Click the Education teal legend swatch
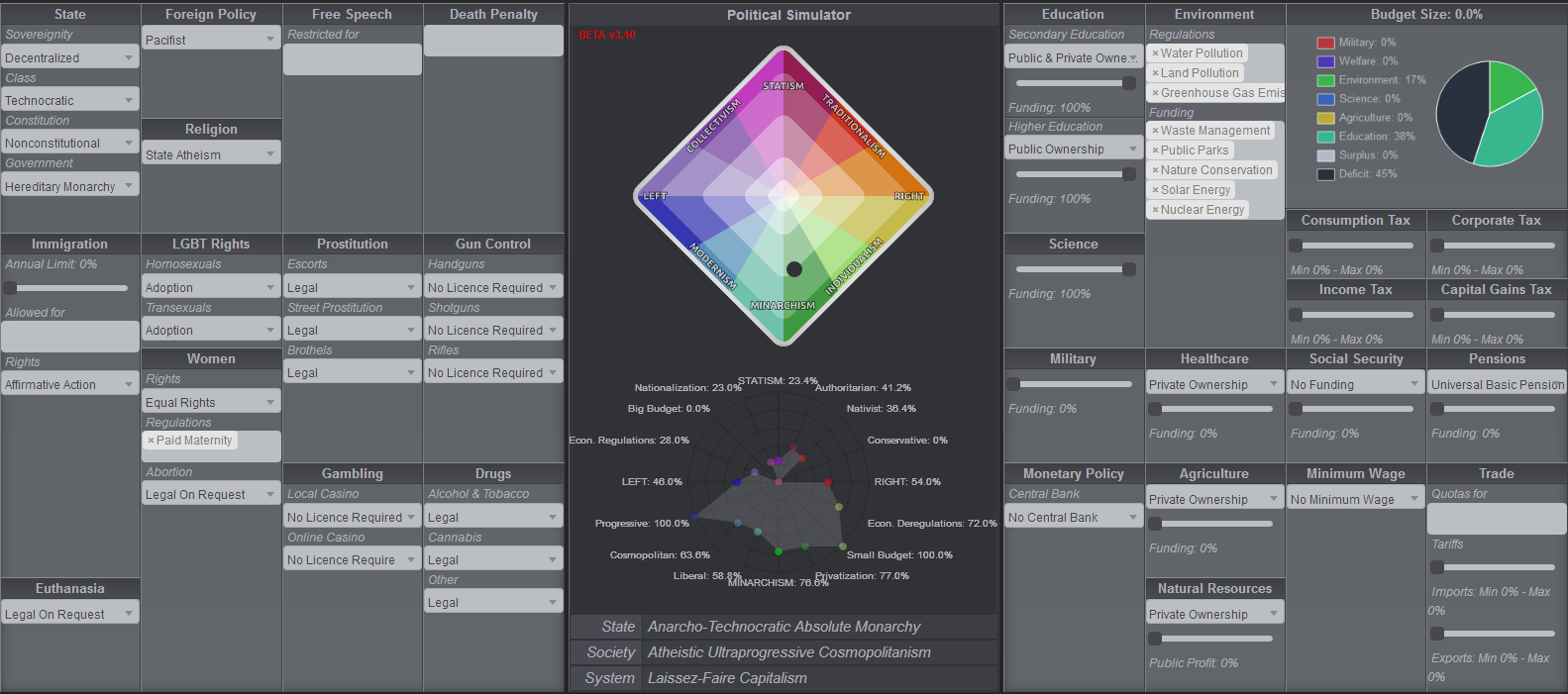Viewport: 1568px width, 694px height. click(x=1325, y=137)
